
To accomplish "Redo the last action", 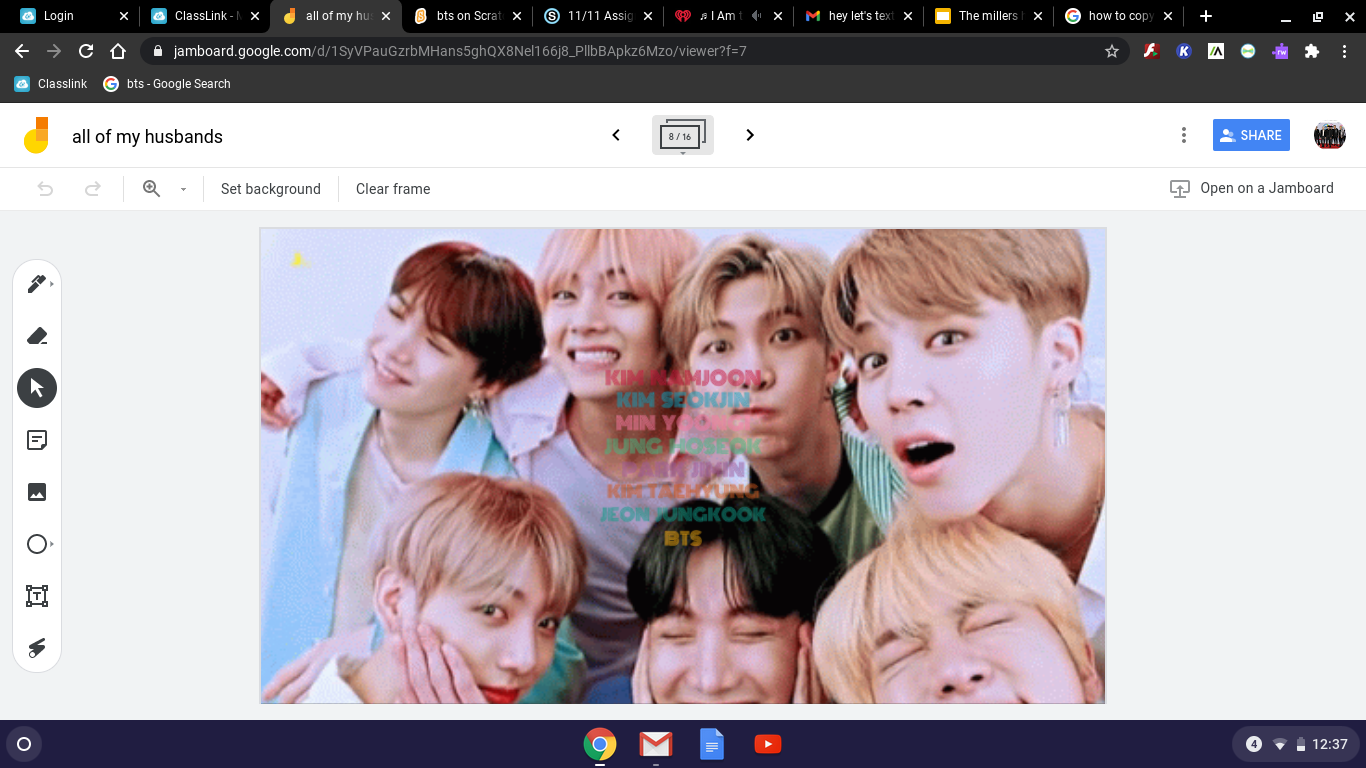I will tap(93, 188).
